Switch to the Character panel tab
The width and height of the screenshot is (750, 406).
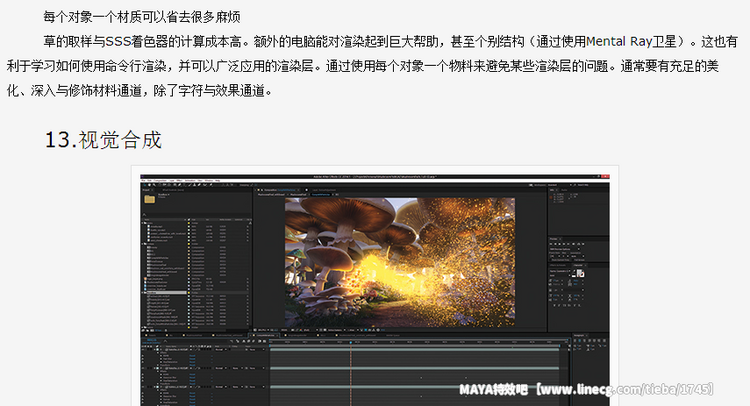578,265
